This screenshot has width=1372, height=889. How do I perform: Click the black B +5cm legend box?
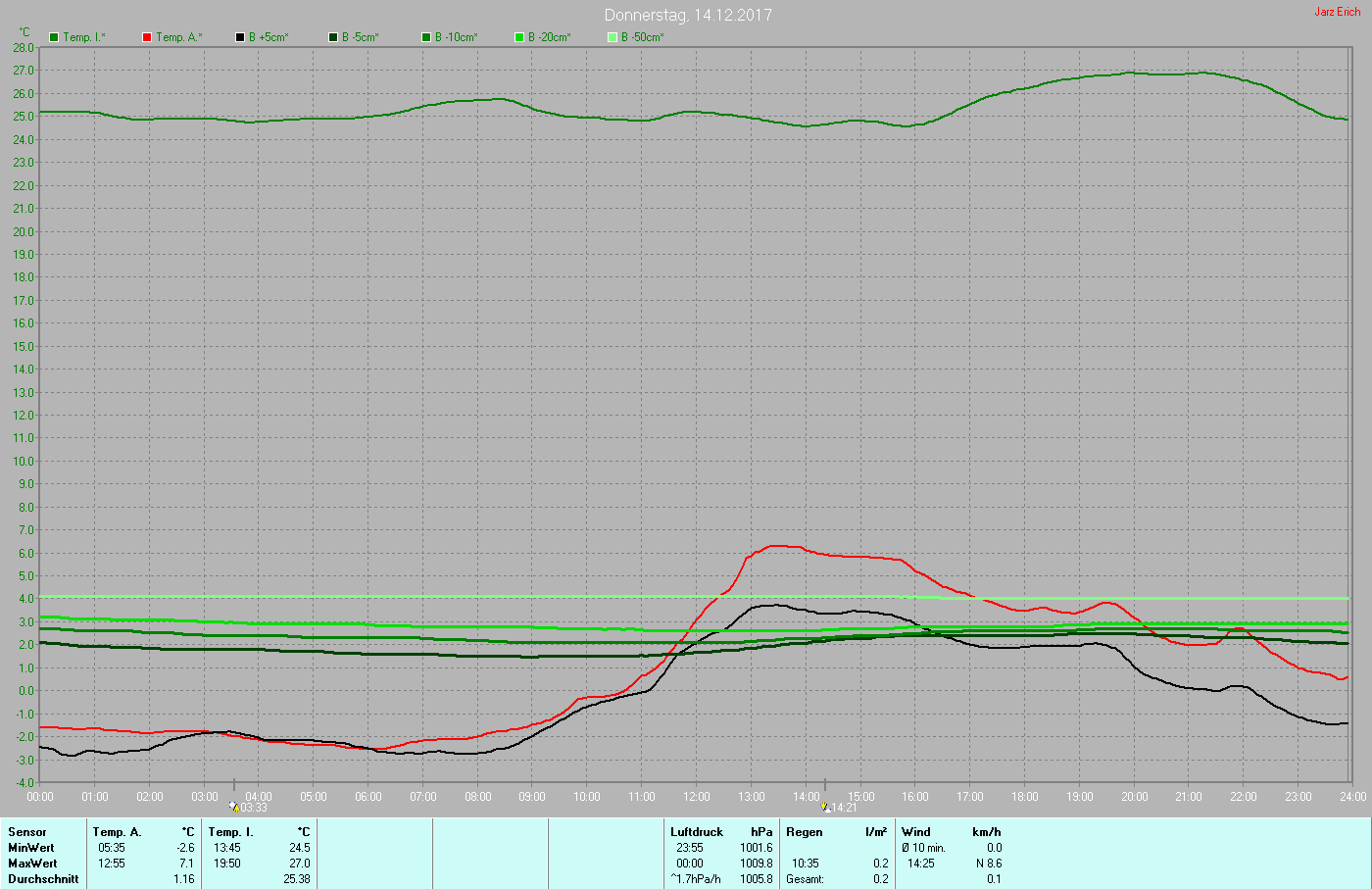pyautogui.click(x=240, y=37)
